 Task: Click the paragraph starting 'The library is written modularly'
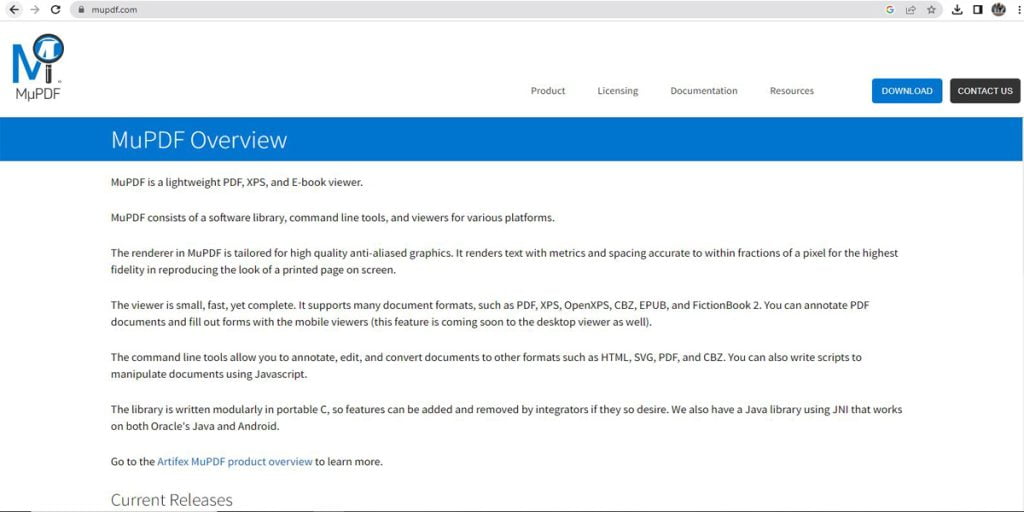[x=507, y=418]
